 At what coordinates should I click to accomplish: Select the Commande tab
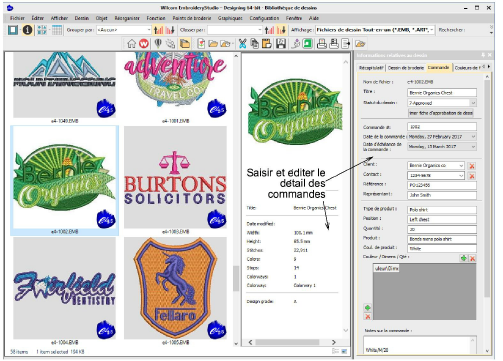pos(438,67)
